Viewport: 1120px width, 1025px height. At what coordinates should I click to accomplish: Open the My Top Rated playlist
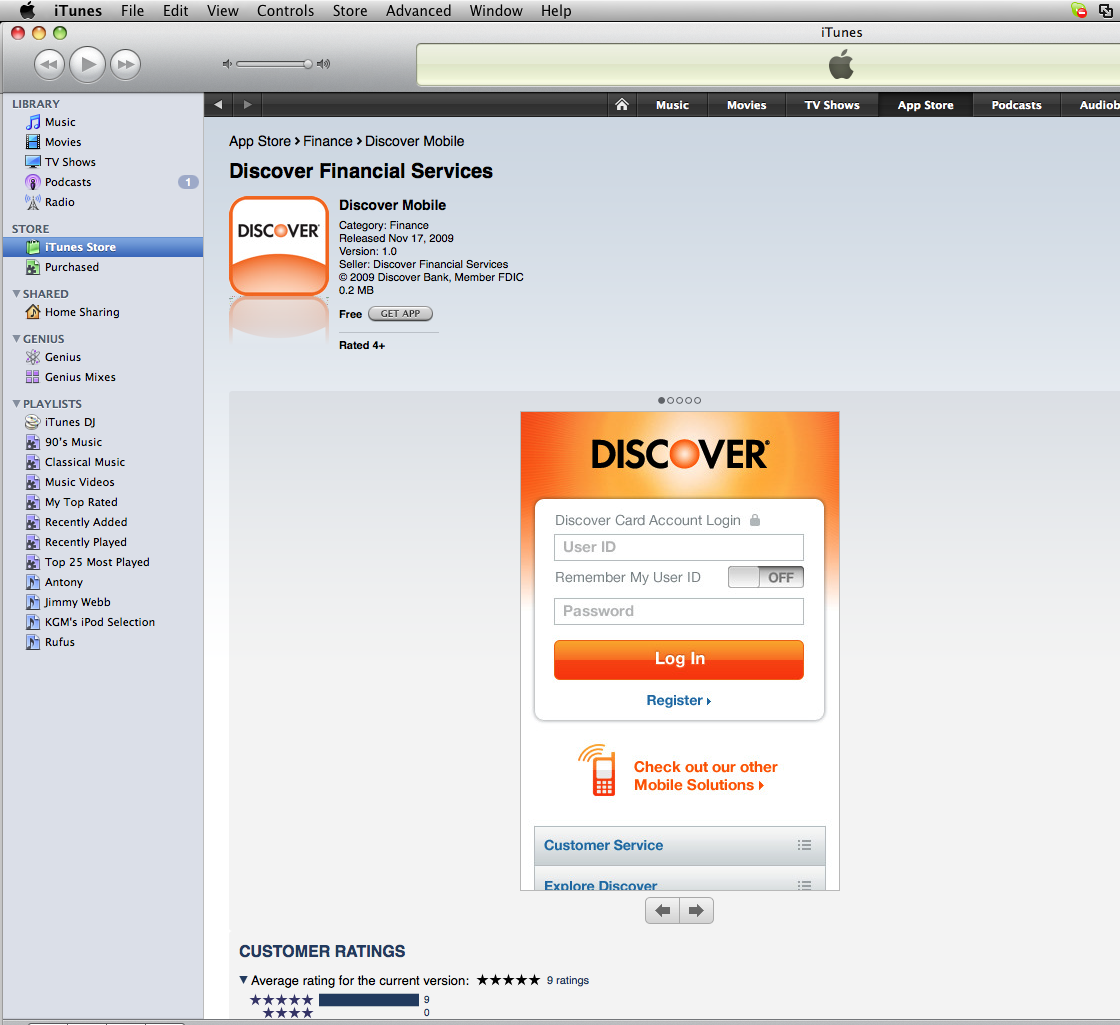coord(81,502)
